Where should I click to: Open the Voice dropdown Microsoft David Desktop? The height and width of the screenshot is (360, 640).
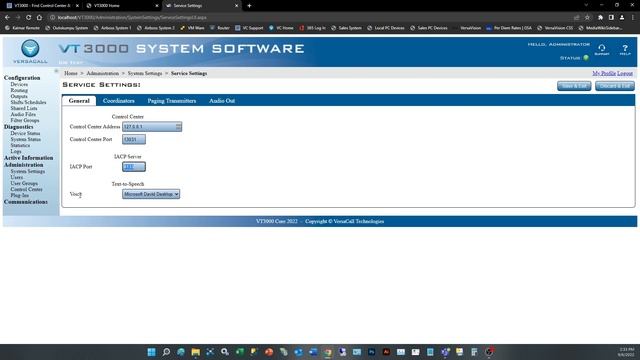(151, 194)
